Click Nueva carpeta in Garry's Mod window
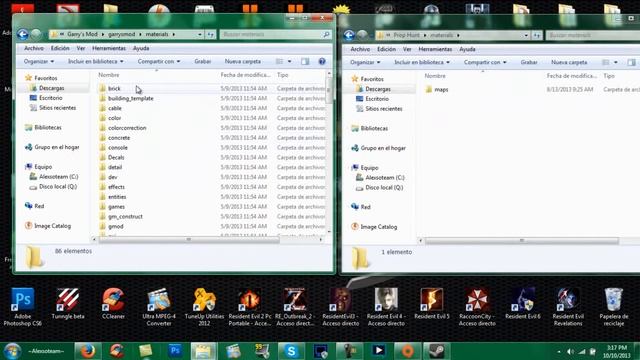This screenshot has height=360, width=640. tap(242, 61)
